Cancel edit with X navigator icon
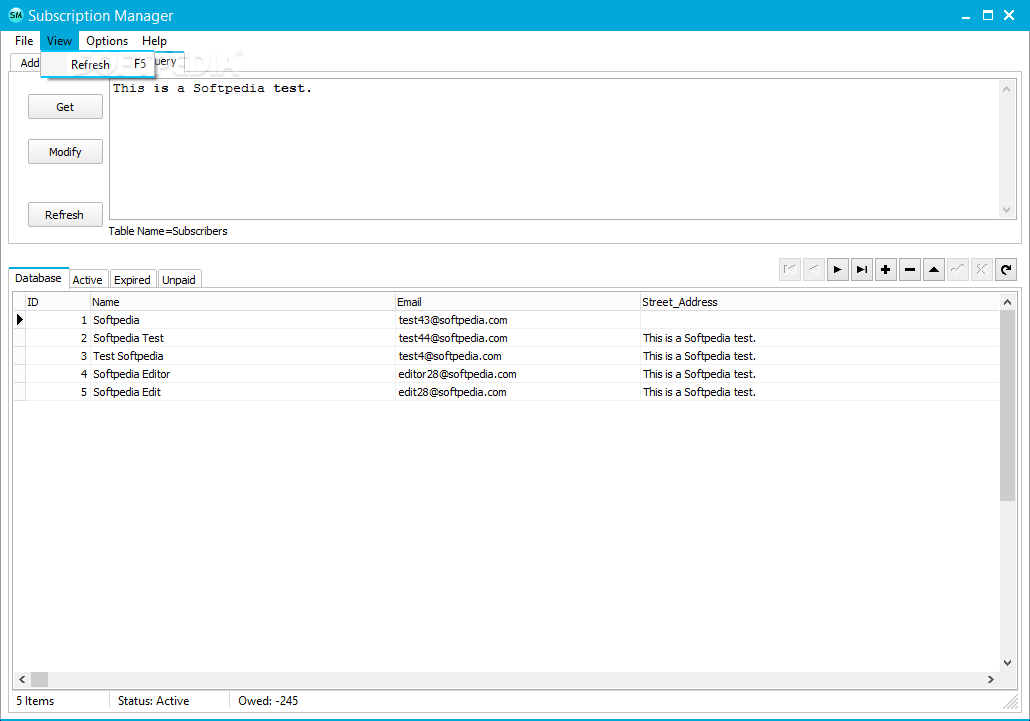1030x721 pixels. pos(982,269)
